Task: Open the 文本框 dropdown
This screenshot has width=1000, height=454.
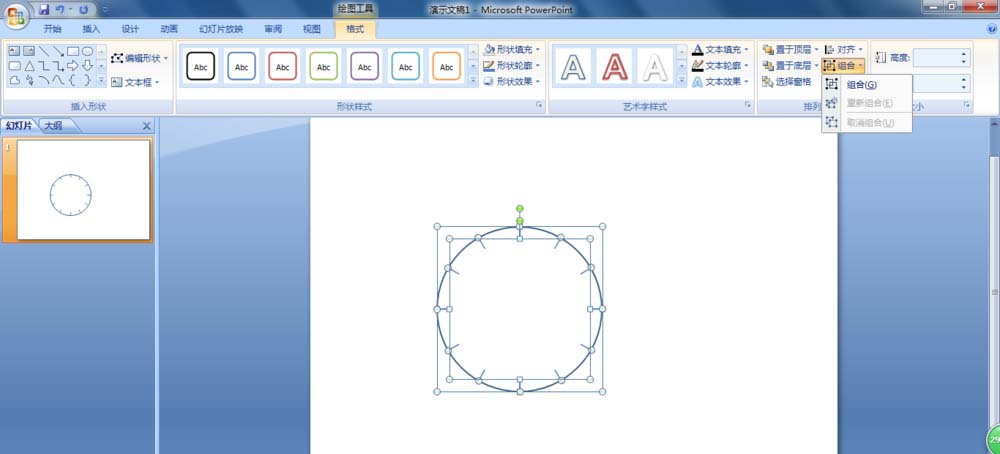Action: 135,82
